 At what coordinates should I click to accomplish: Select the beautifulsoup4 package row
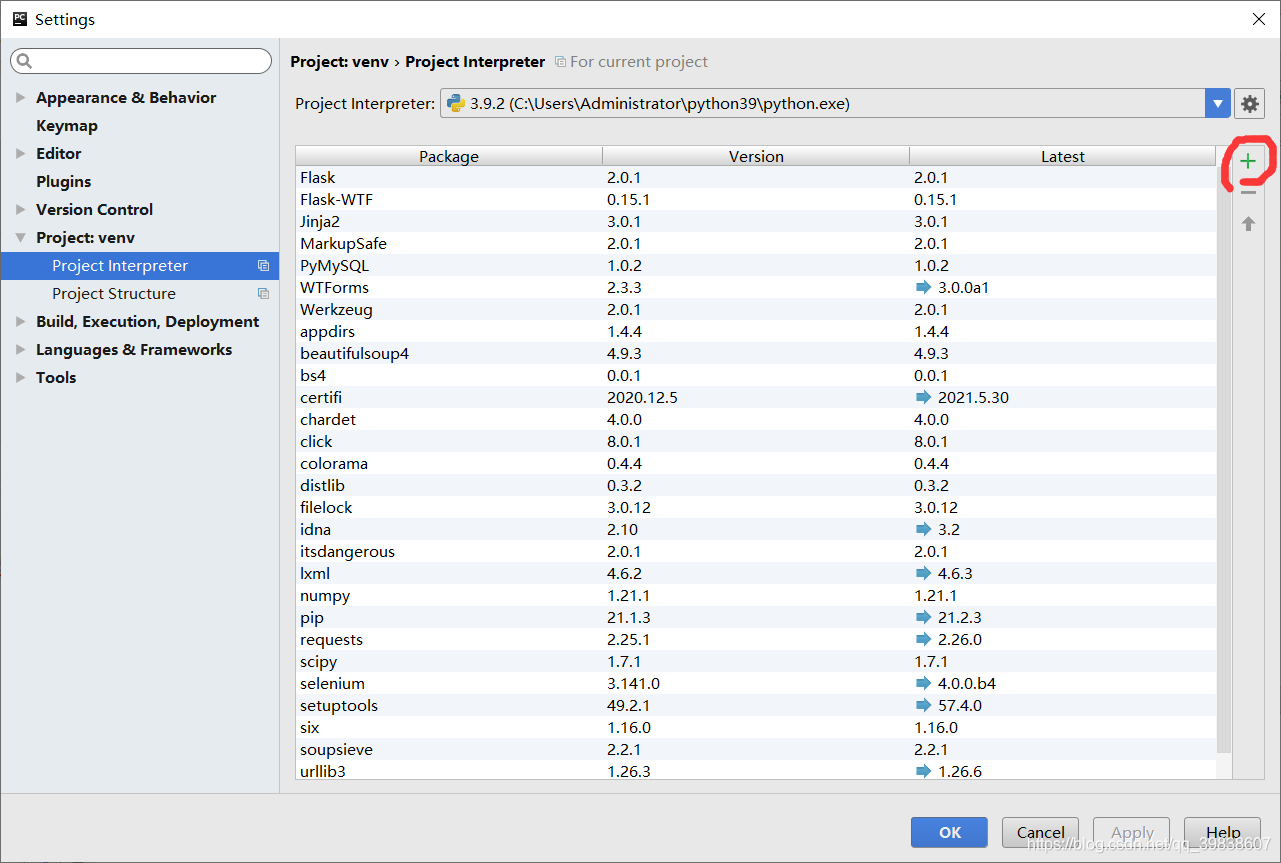(x=756, y=353)
